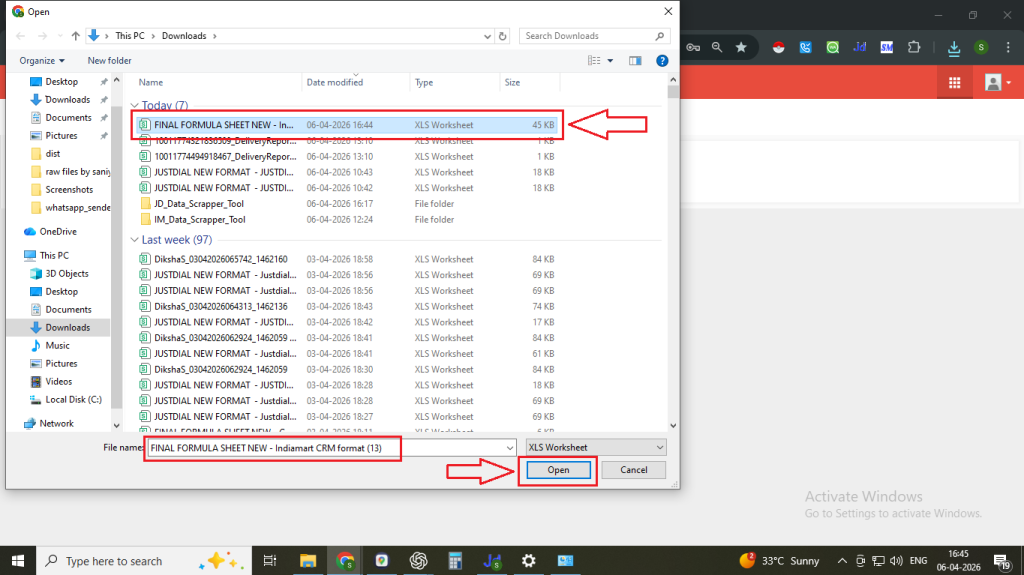Click the dialog Help question mark icon

(x=662, y=61)
